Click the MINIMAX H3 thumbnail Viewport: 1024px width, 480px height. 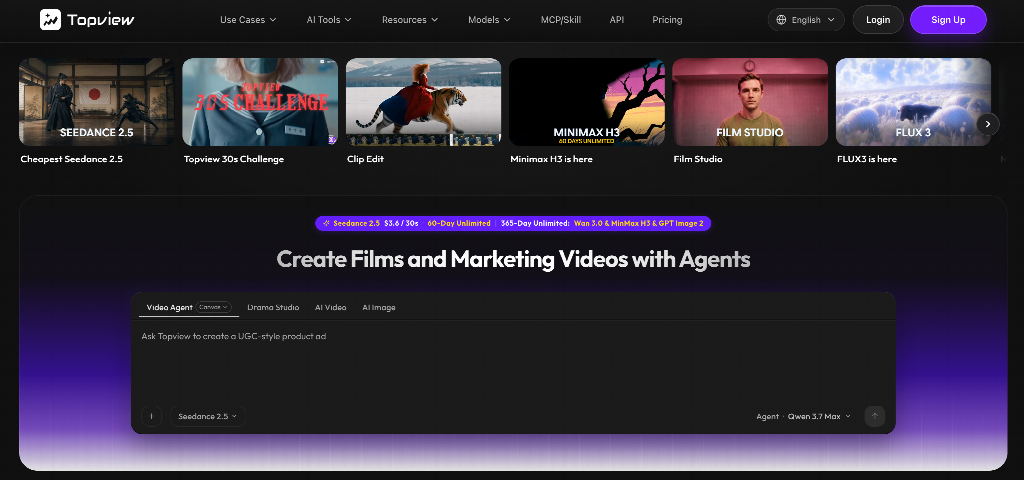pyautogui.click(x=586, y=102)
